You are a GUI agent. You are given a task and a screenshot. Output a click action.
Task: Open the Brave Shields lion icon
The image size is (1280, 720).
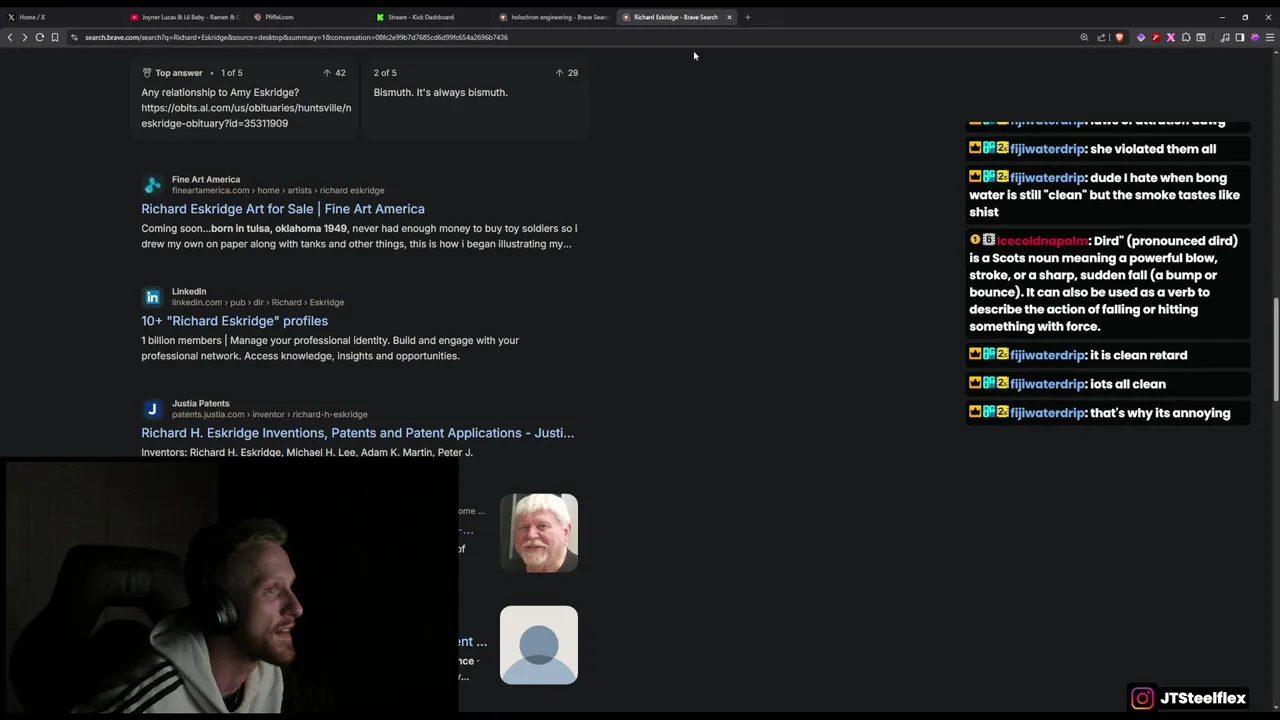pyautogui.click(x=1119, y=37)
